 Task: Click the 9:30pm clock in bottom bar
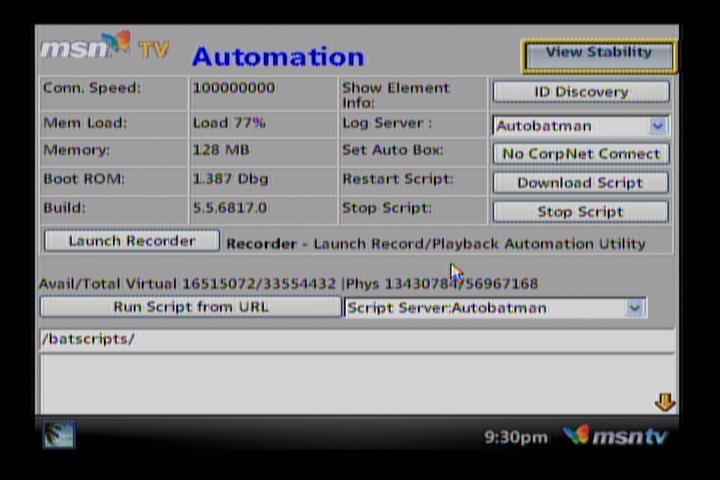pyautogui.click(x=515, y=437)
